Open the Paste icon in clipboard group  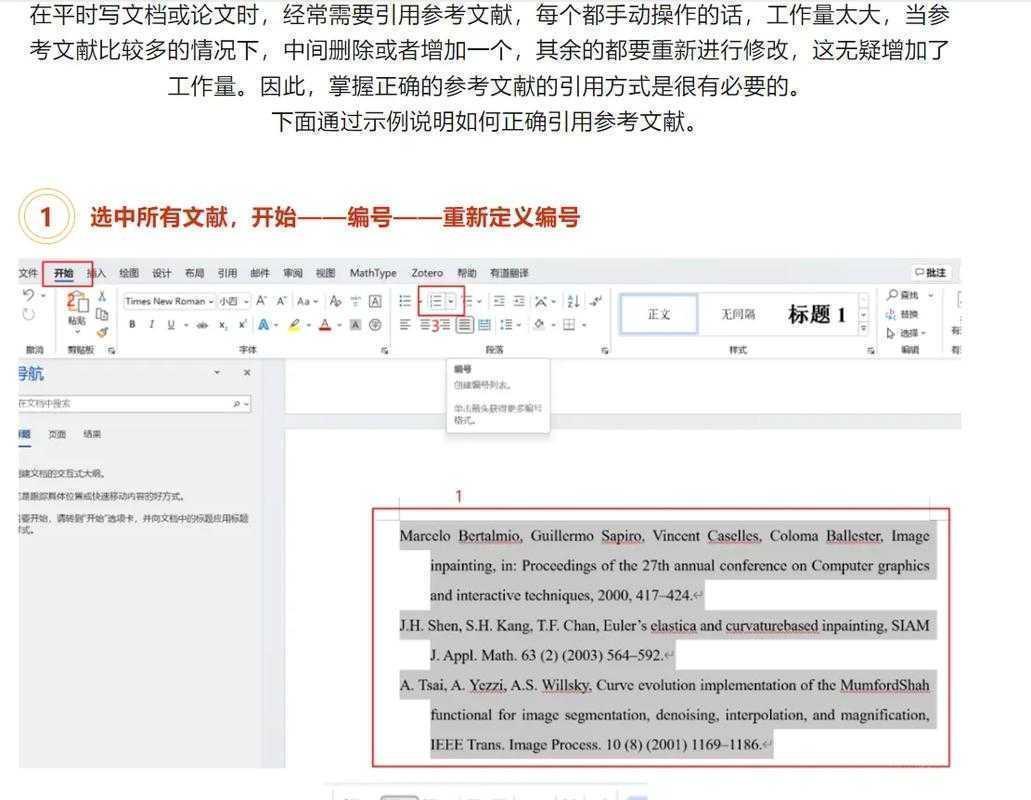(x=79, y=305)
